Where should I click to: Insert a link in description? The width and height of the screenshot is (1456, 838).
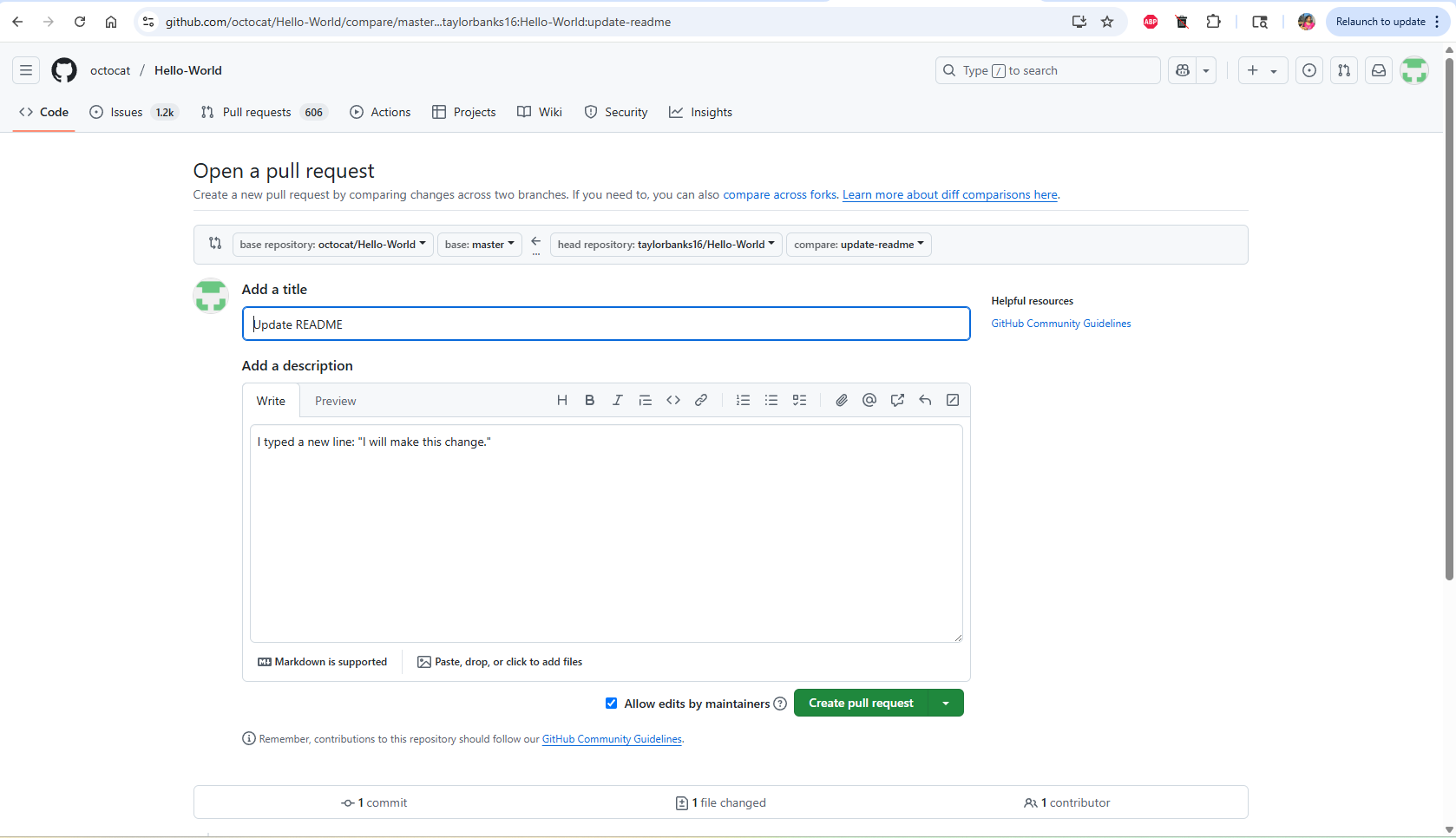[x=701, y=400]
